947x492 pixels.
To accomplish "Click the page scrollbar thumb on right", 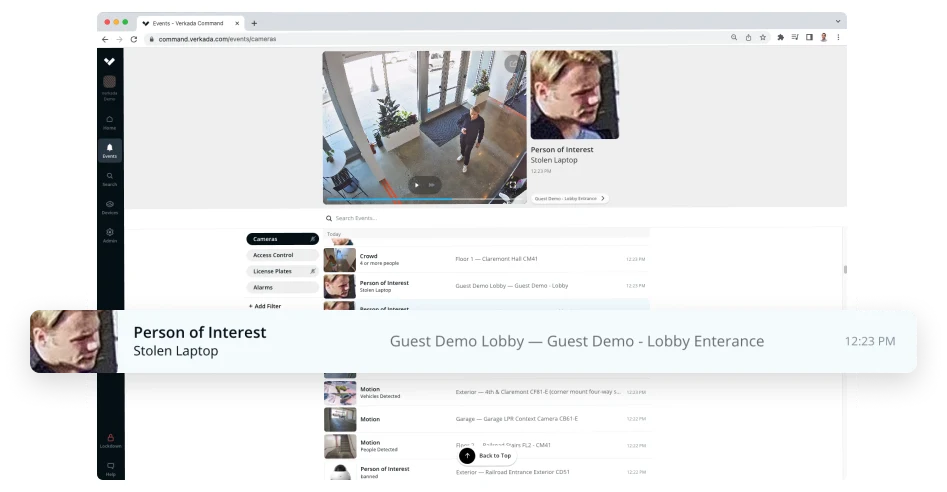I will tap(845, 269).
